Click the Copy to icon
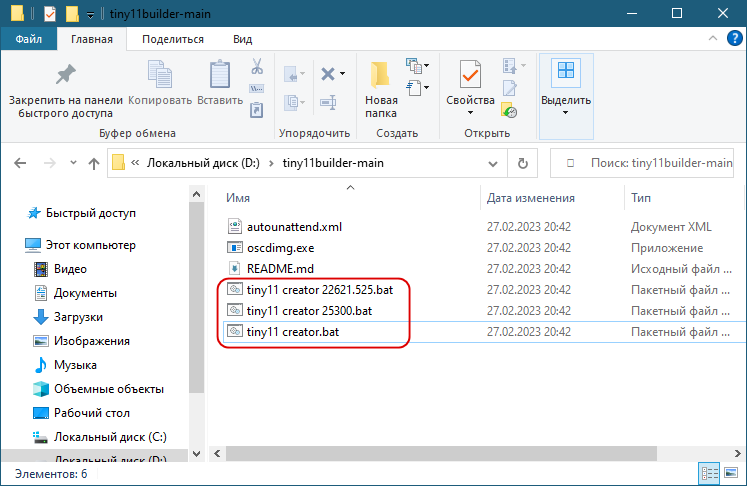 tap(291, 102)
